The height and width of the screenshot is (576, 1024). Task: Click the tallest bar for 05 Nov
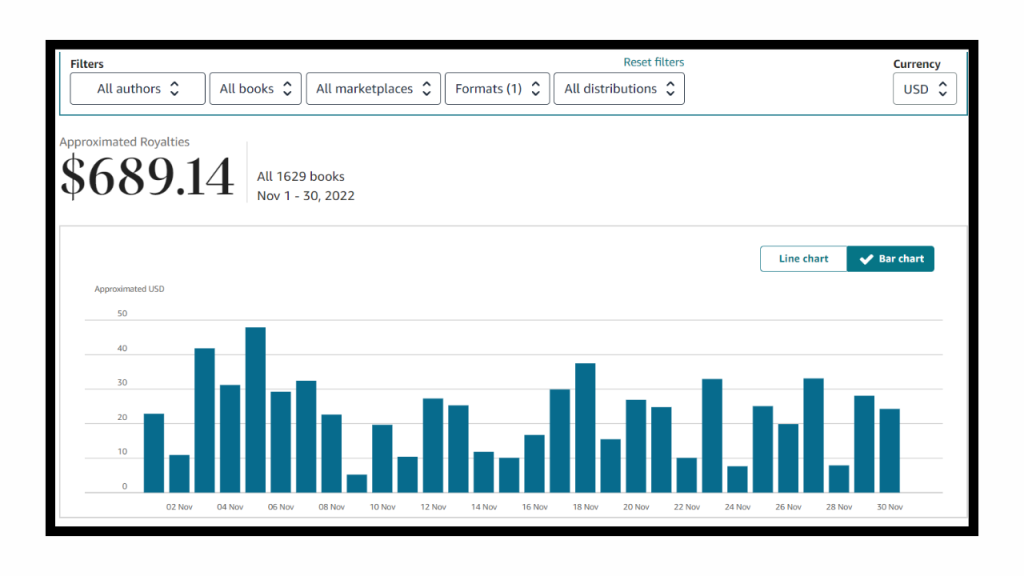click(255, 410)
